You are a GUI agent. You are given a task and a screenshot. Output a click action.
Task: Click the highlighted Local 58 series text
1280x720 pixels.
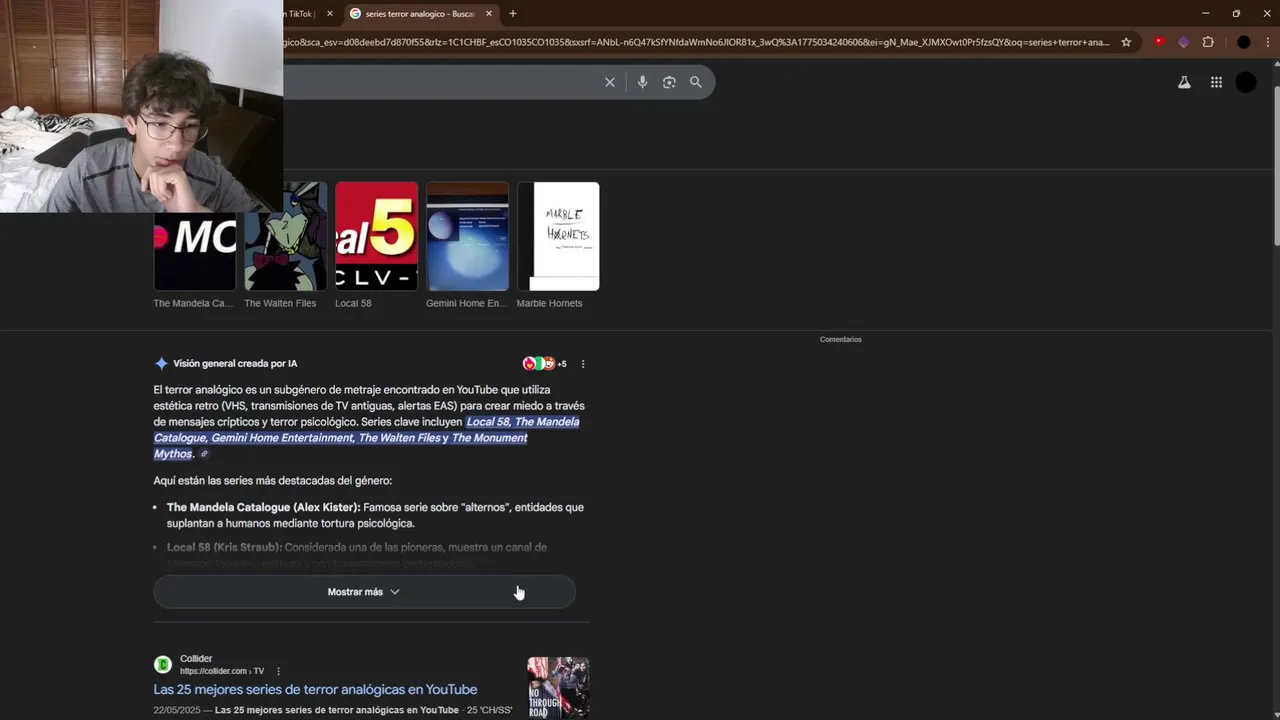488,422
